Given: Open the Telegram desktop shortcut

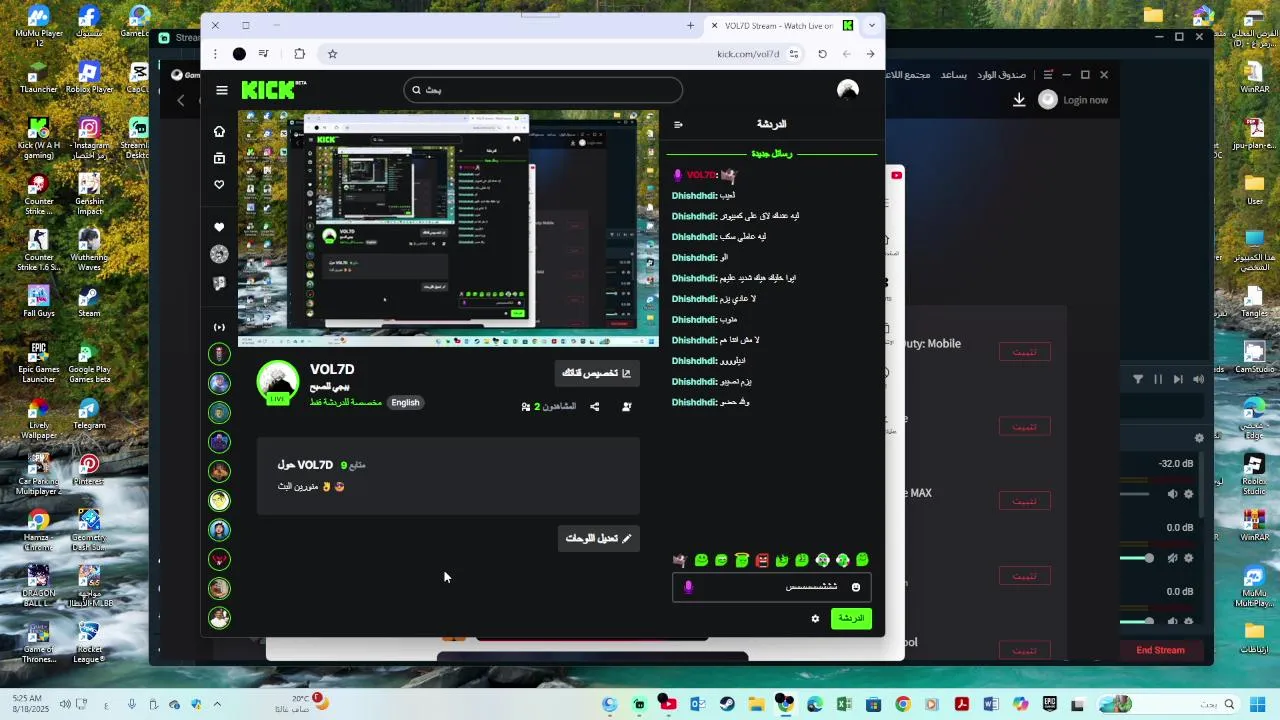Looking at the screenshot, I should 89,415.
